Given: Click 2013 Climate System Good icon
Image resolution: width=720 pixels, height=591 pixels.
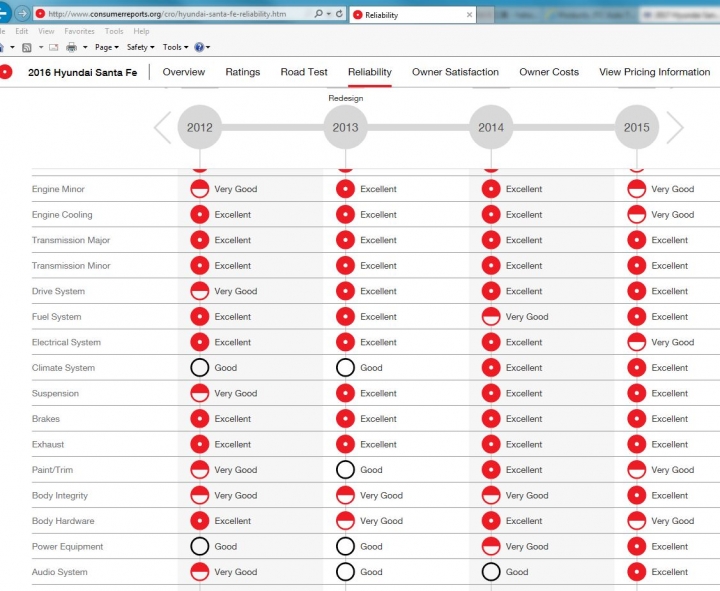Looking at the screenshot, I should pos(345,367).
